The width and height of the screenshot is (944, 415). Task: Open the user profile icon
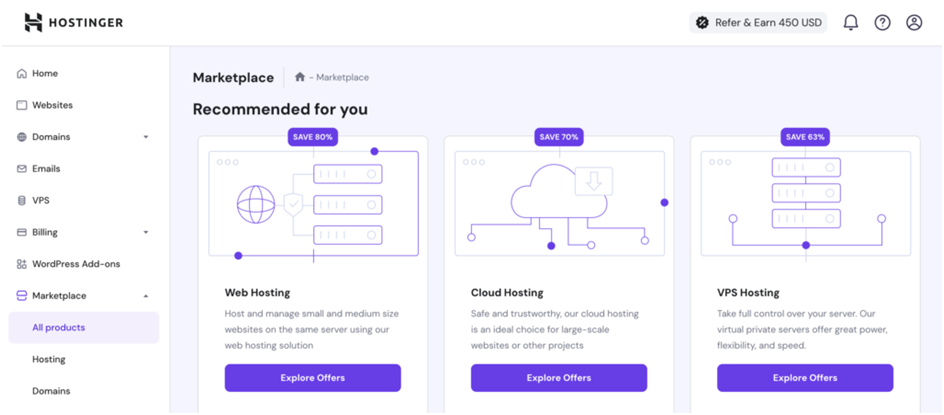[914, 23]
